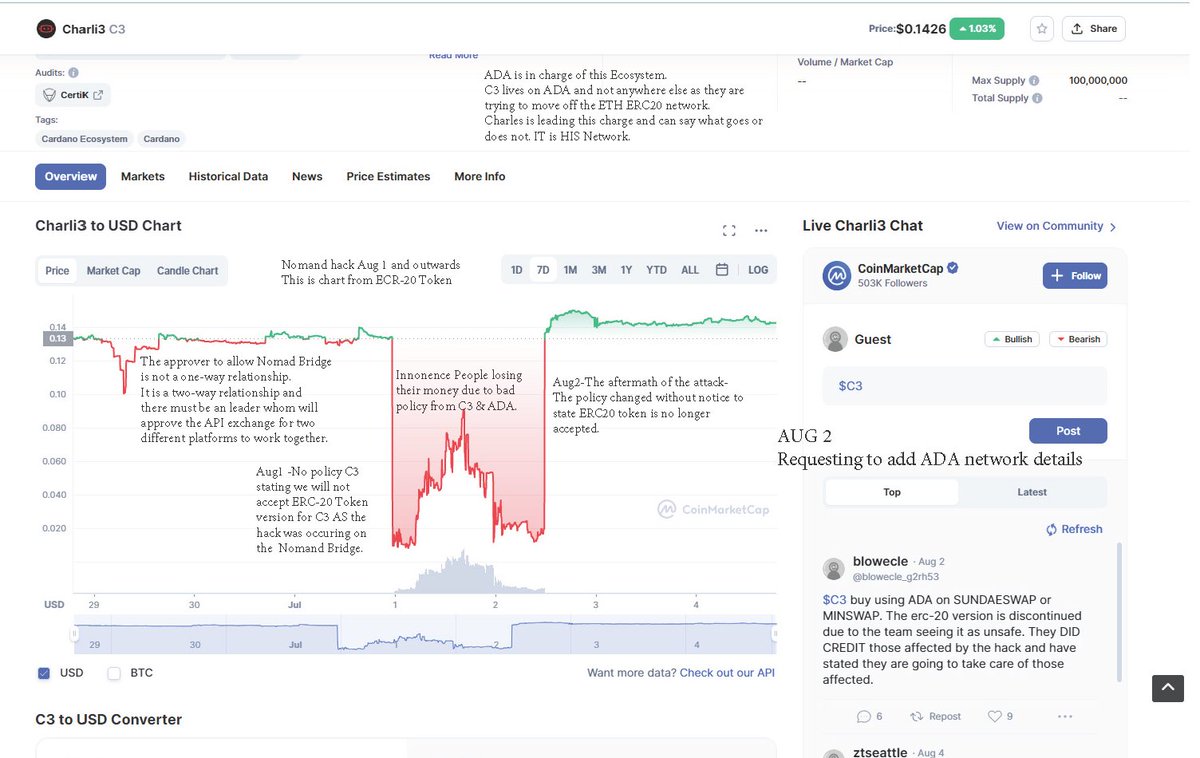Open the chart three-dots options menu
The width and height of the screenshot is (1200, 758).
point(761,230)
